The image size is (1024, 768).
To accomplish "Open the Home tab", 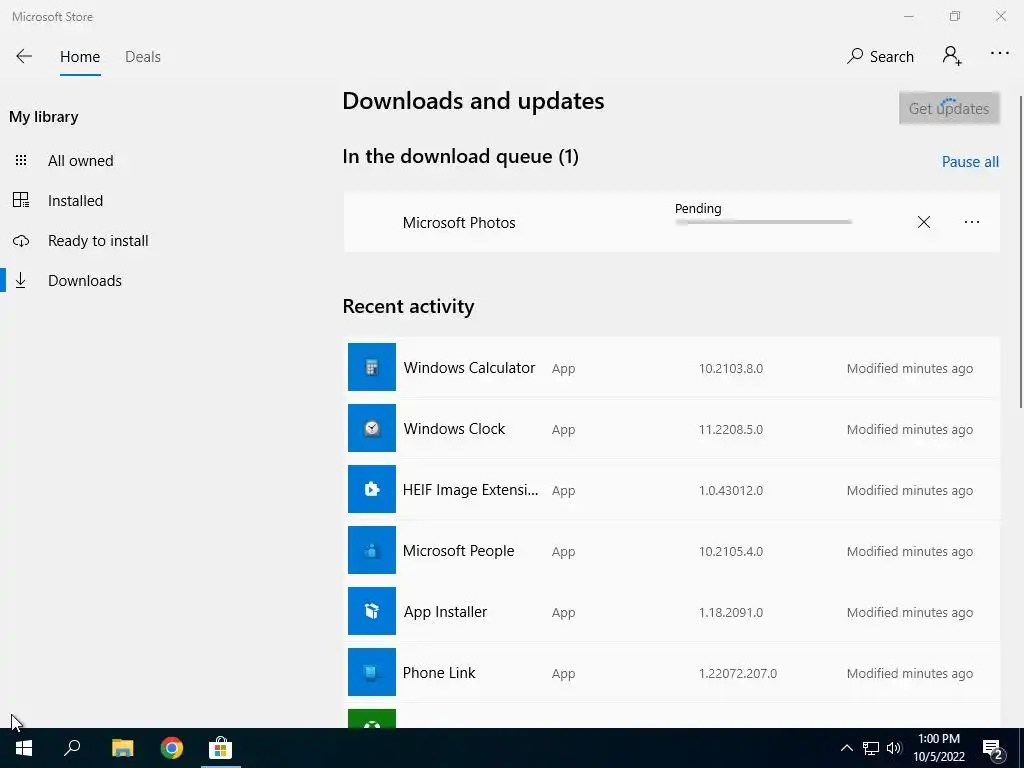I will coord(80,57).
